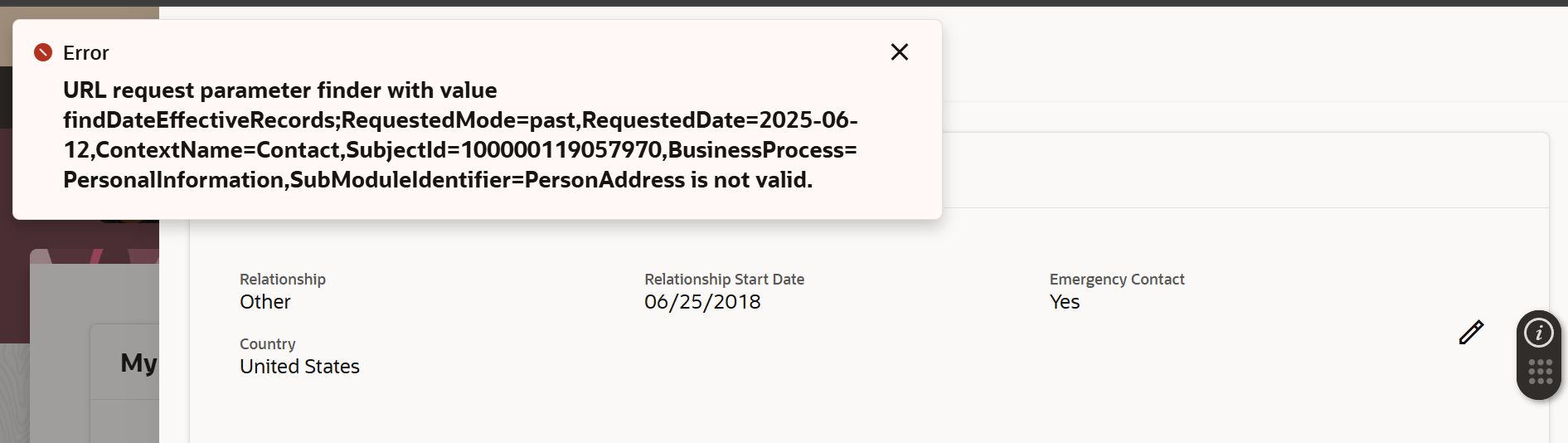Dismiss the error message with the X

pos(900,52)
